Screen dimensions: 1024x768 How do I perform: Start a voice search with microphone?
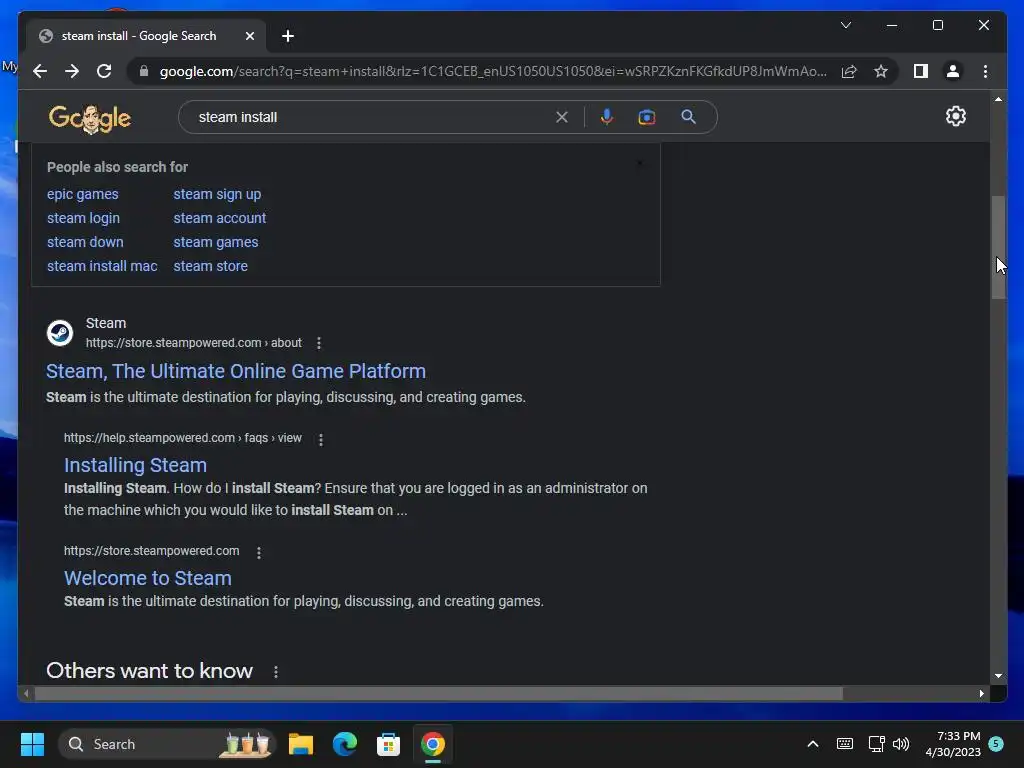(x=607, y=117)
